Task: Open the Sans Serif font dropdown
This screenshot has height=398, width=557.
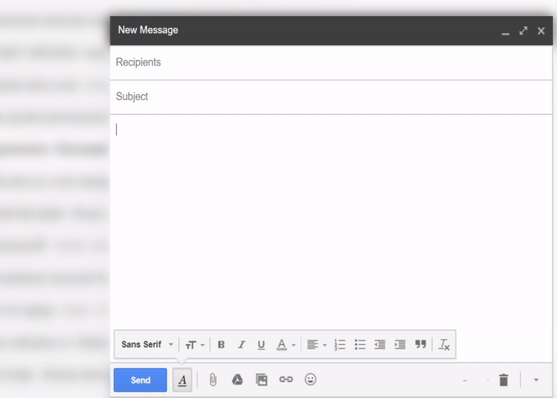Action: (x=147, y=344)
